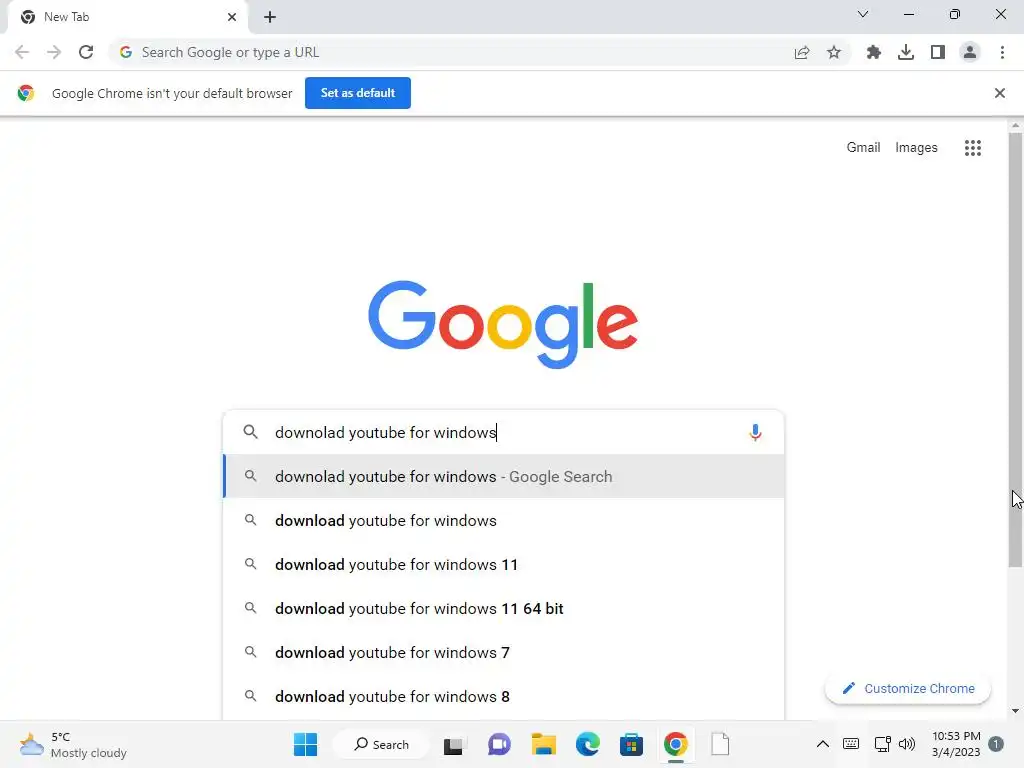Open the clock and date 10:53 PM
This screenshot has width=1024, height=768.
coord(955,744)
